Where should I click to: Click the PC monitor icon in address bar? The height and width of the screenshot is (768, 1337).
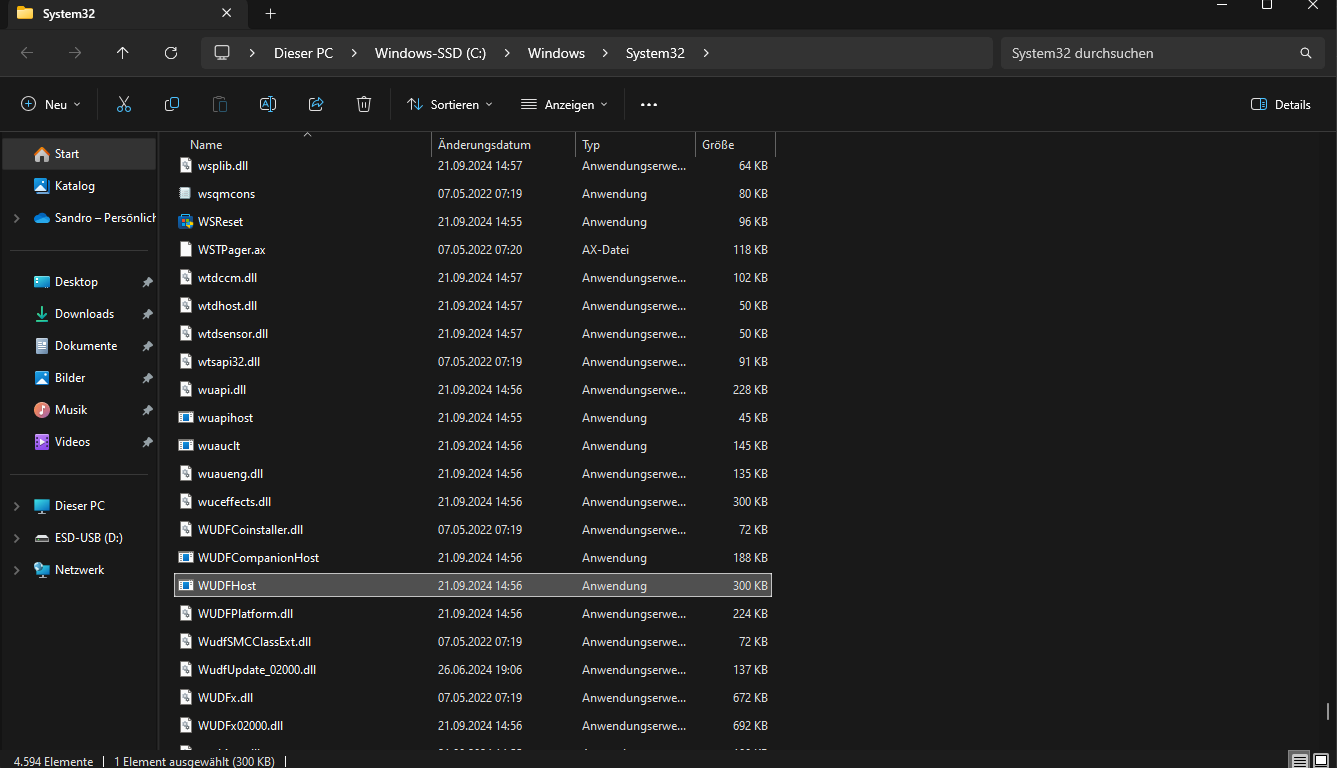222,53
